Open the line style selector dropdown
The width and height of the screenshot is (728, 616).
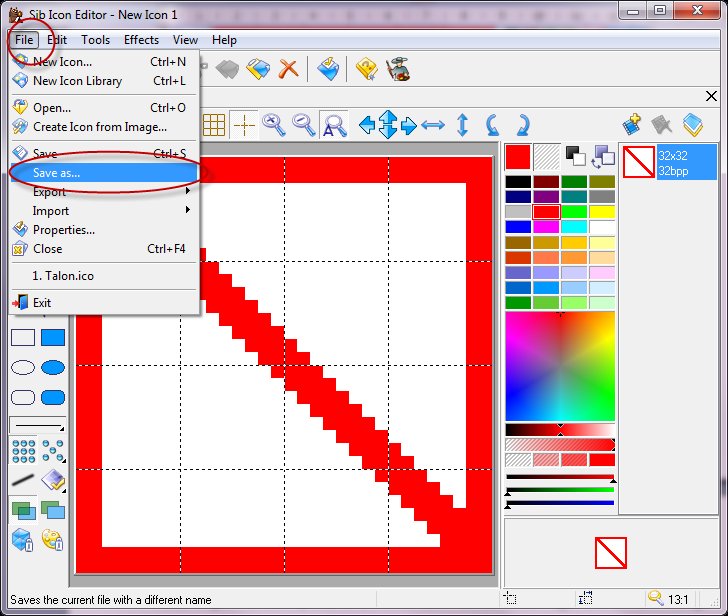pyautogui.click(x=38, y=424)
